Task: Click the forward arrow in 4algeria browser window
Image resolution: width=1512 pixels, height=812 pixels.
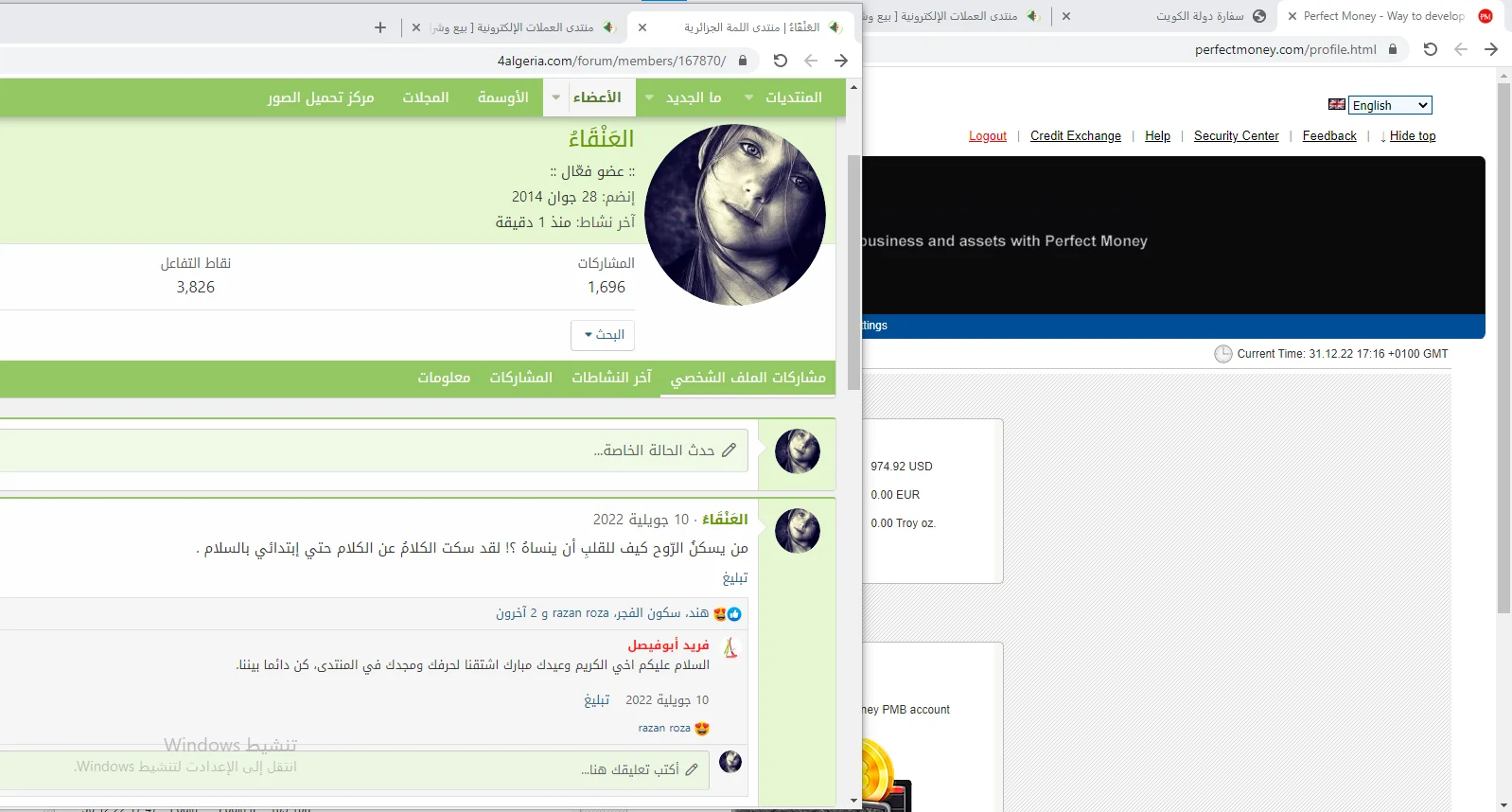Action: click(841, 61)
